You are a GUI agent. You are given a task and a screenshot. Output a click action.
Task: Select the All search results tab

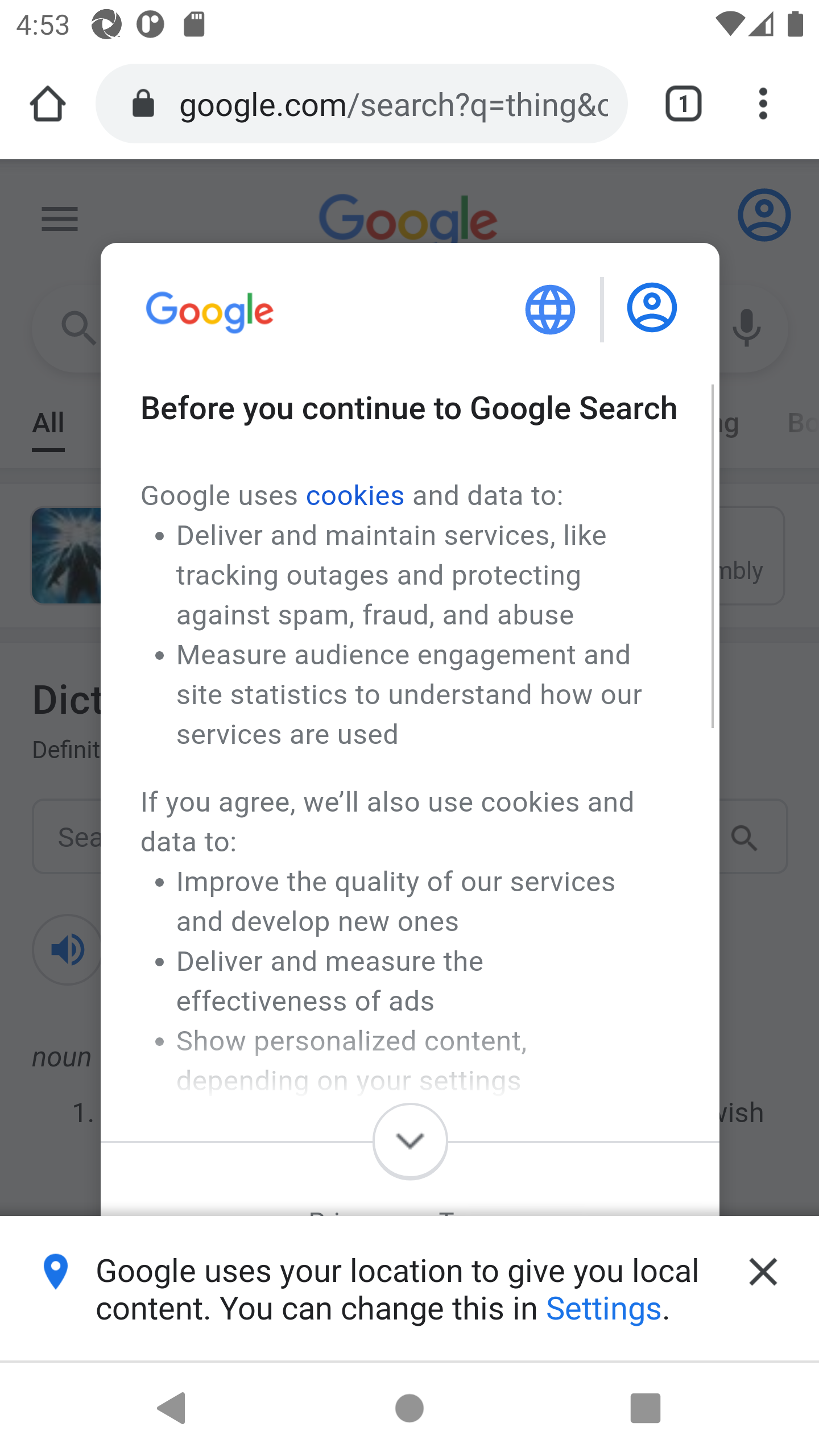tap(48, 424)
